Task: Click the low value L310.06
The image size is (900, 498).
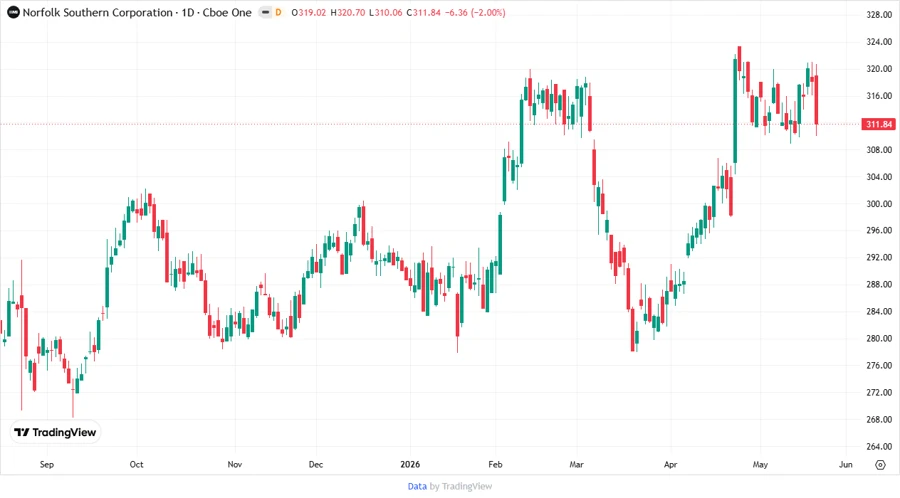Action: (x=385, y=13)
